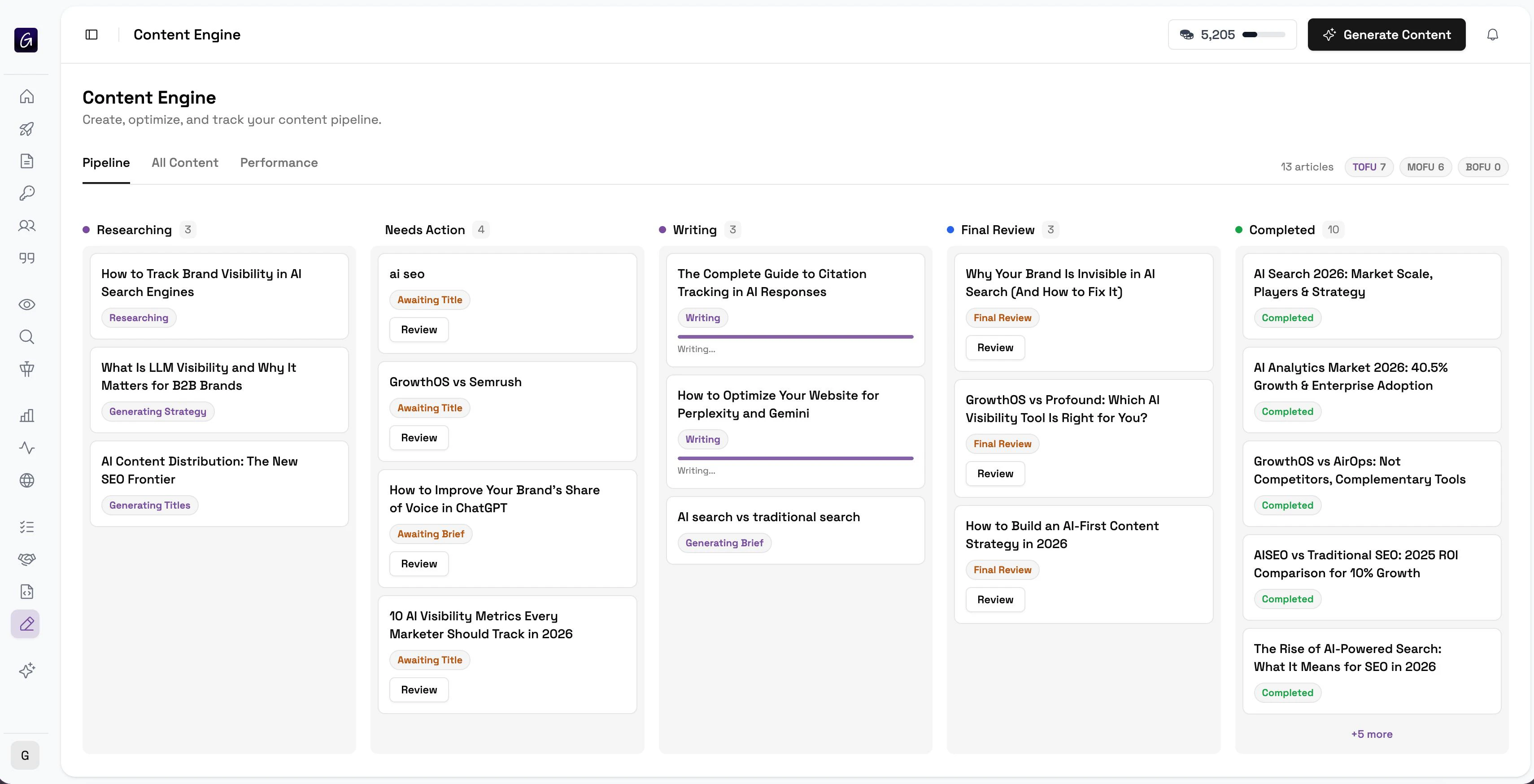Filter by TOFU 7 chip

(1368, 167)
